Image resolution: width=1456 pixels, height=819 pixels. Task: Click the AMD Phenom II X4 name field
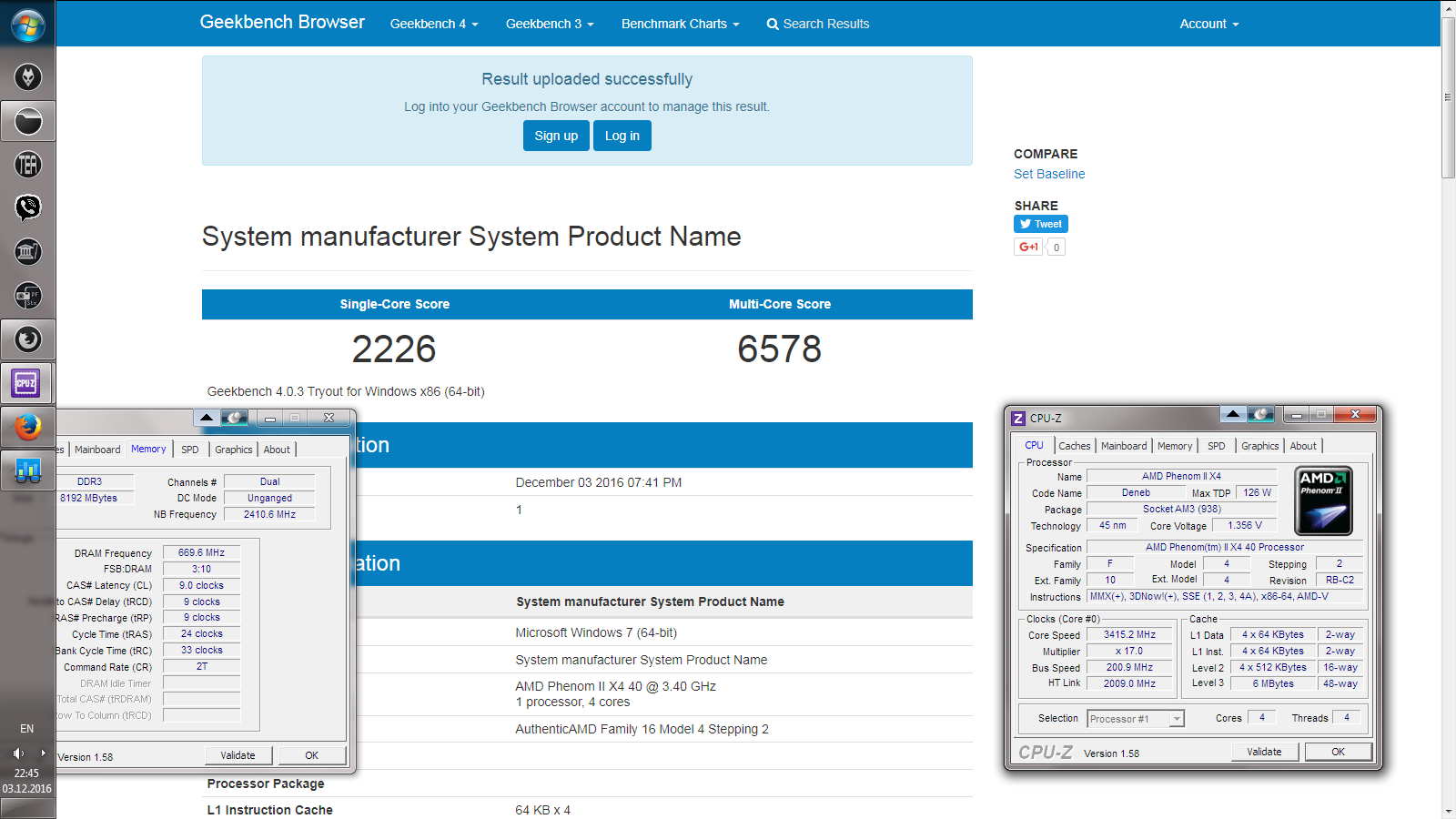pyautogui.click(x=1181, y=476)
